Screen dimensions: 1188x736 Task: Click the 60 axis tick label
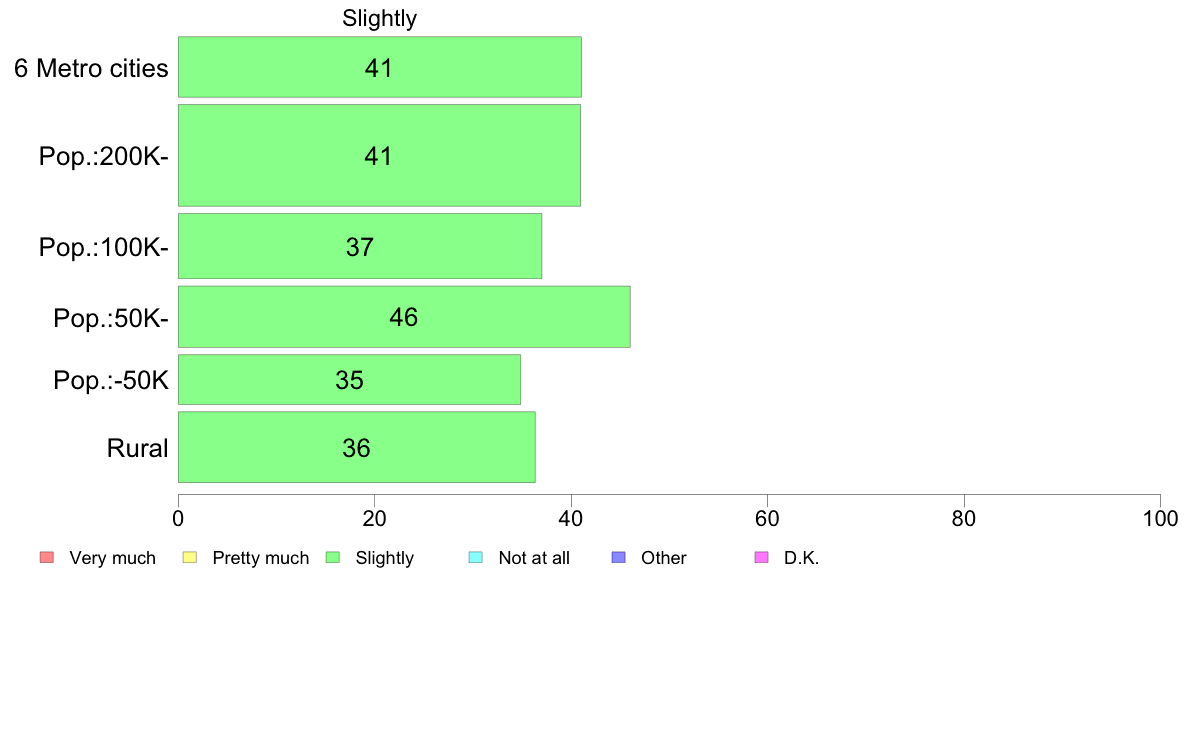click(768, 518)
